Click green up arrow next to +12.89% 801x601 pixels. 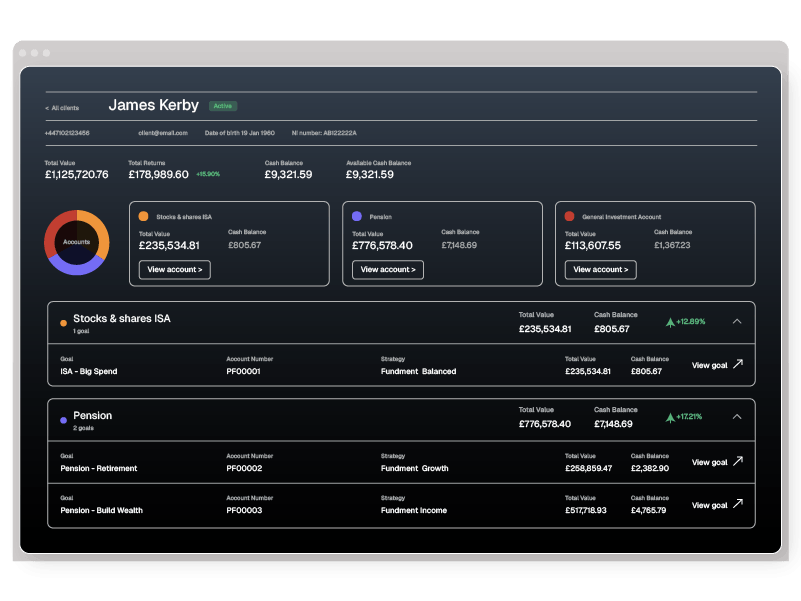(670, 322)
